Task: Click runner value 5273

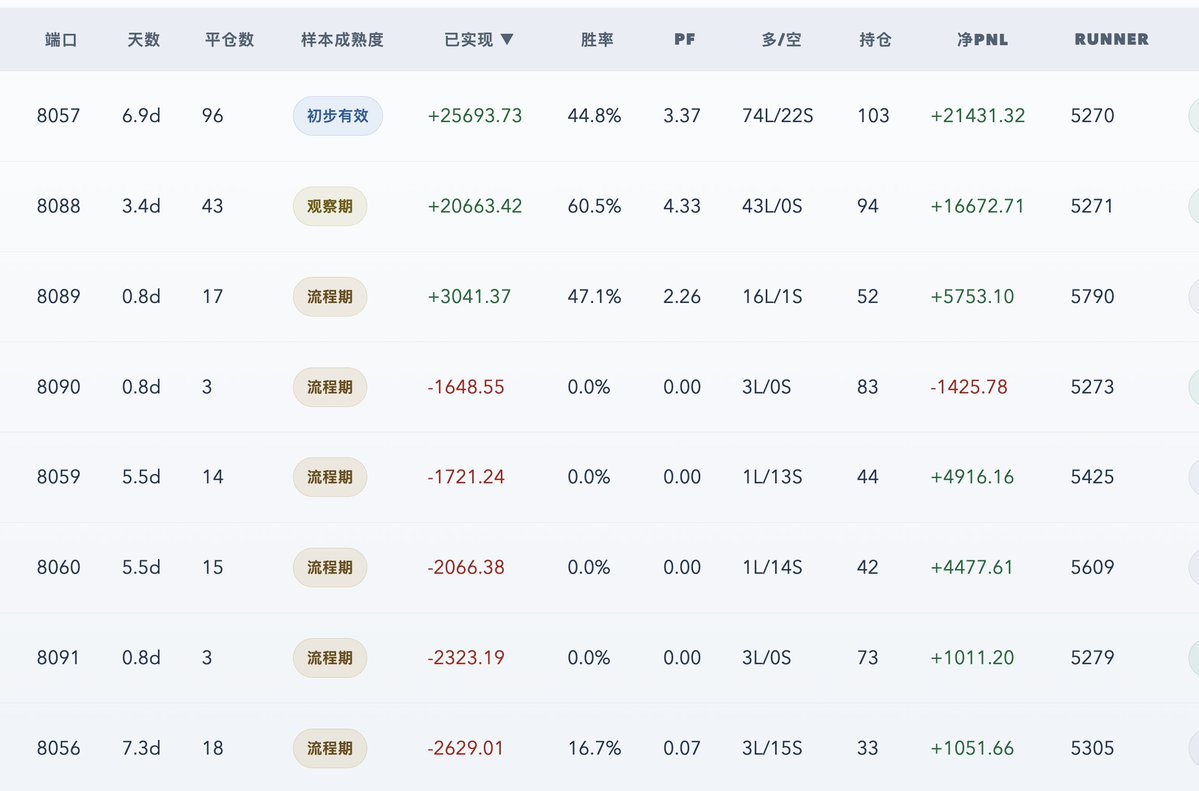Action: pyautogui.click(x=1092, y=386)
